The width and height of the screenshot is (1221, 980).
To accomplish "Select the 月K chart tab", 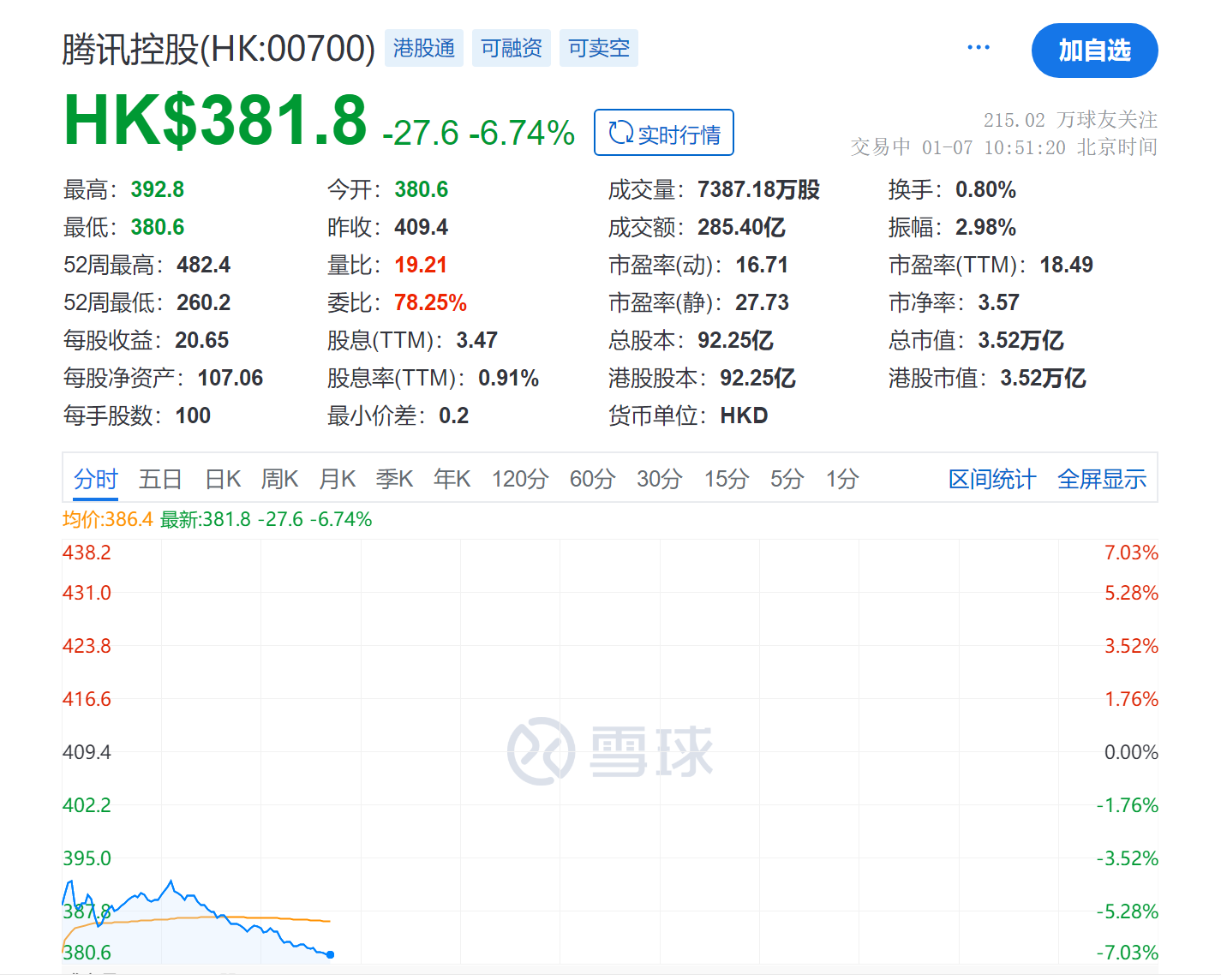I will tap(337, 479).
